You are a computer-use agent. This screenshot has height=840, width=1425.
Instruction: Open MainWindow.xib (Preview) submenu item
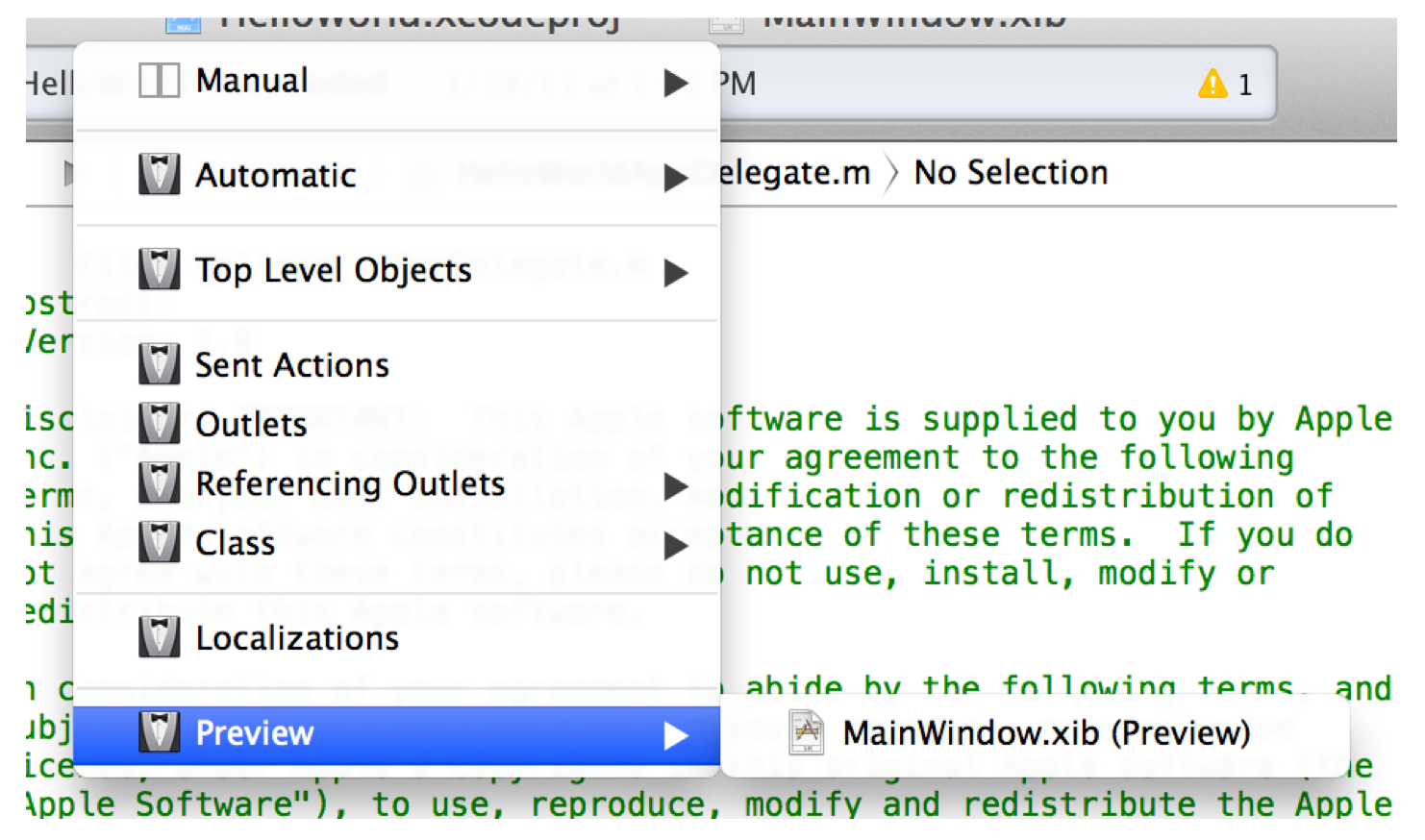[1035, 733]
